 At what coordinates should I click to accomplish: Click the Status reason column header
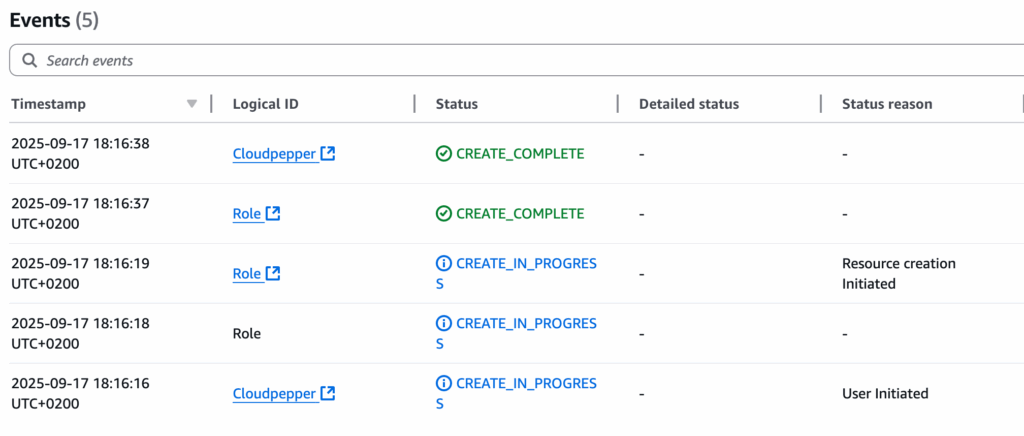click(887, 104)
